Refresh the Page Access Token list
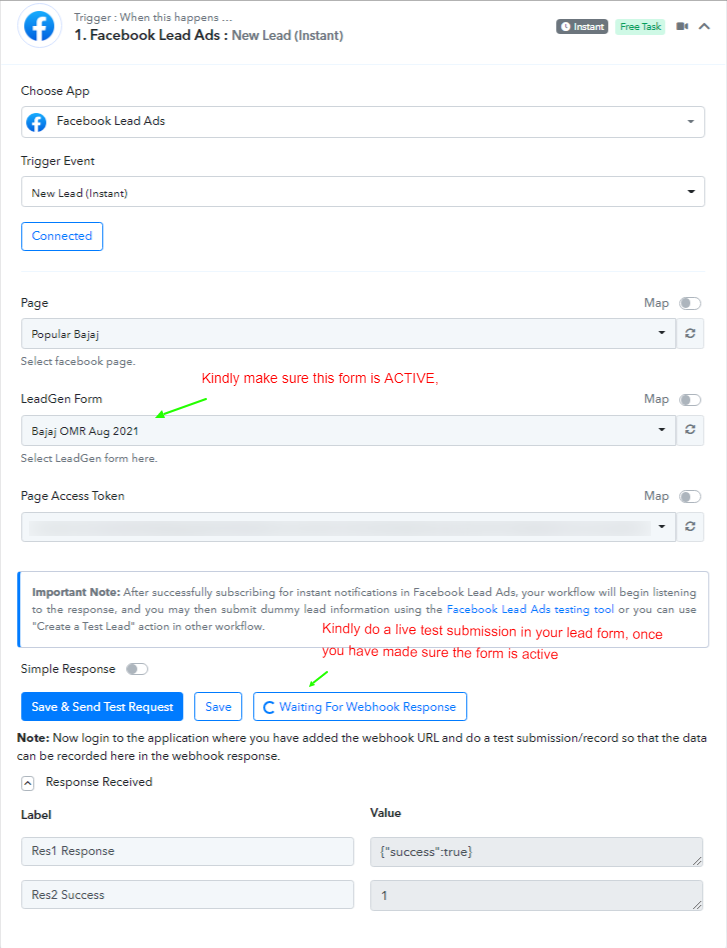 pyautogui.click(x=690, y=527)
